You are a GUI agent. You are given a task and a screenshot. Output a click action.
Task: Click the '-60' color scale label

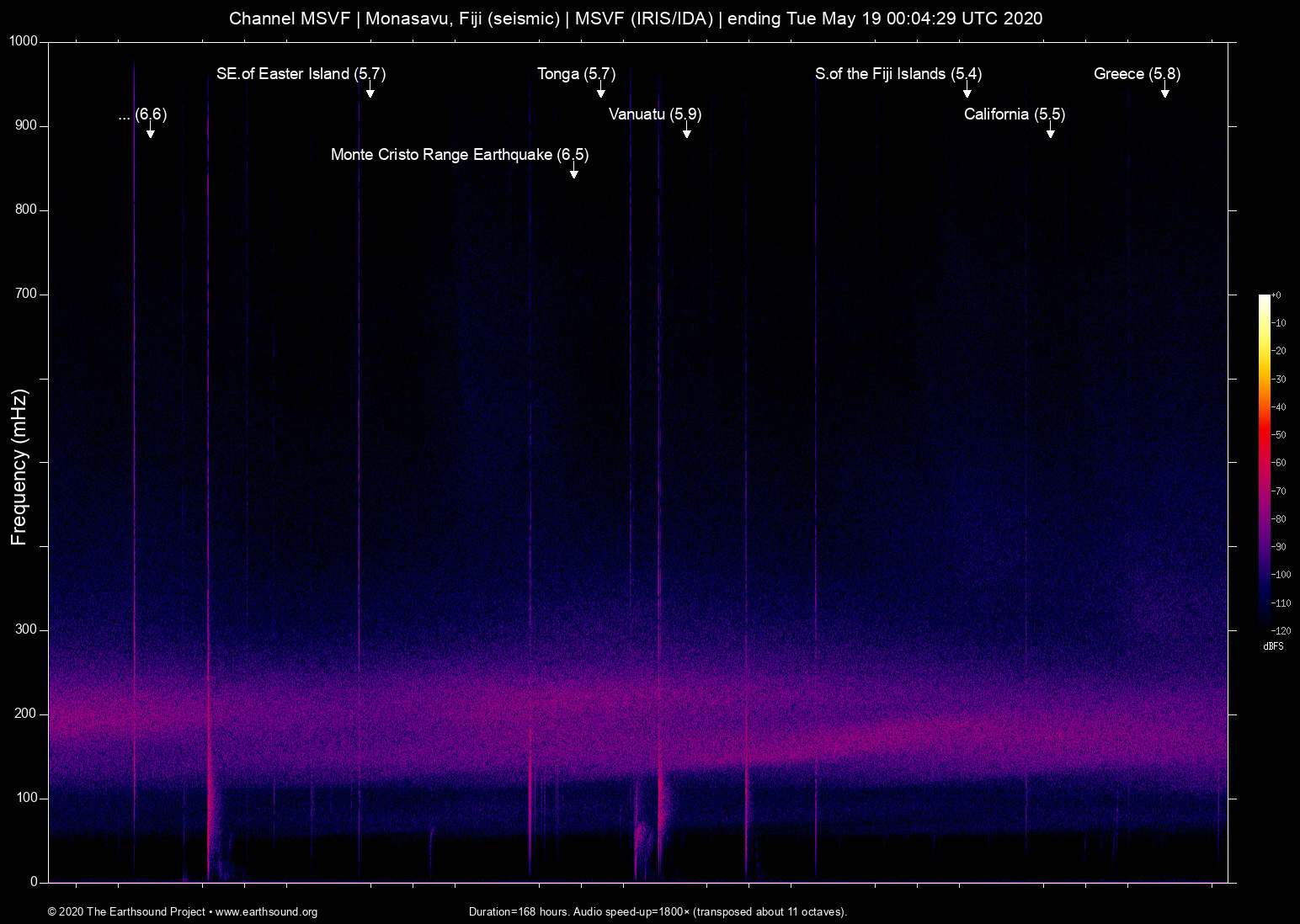click(x=1278, y=463)
